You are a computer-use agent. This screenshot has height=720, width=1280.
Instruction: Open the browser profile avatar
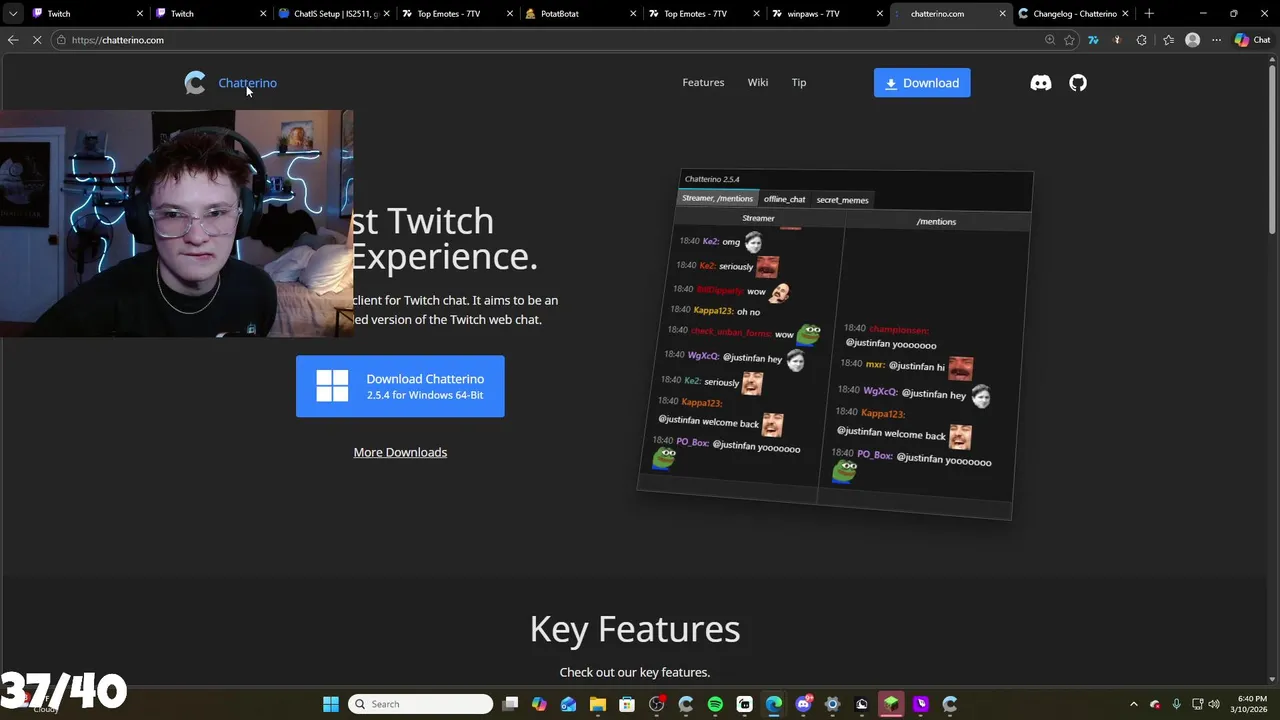tap(1192, 40)
